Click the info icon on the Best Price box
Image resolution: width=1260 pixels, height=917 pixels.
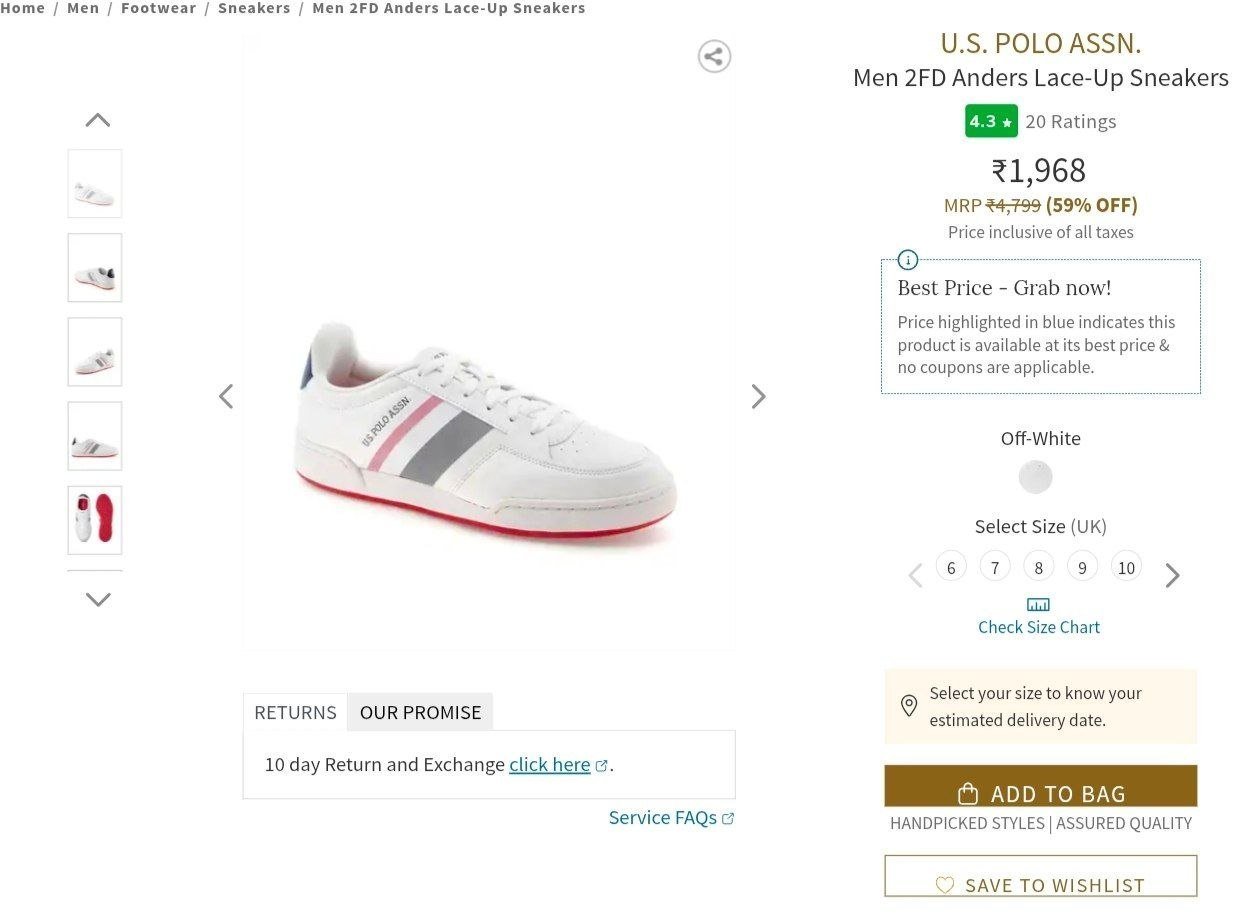(908, 260)
